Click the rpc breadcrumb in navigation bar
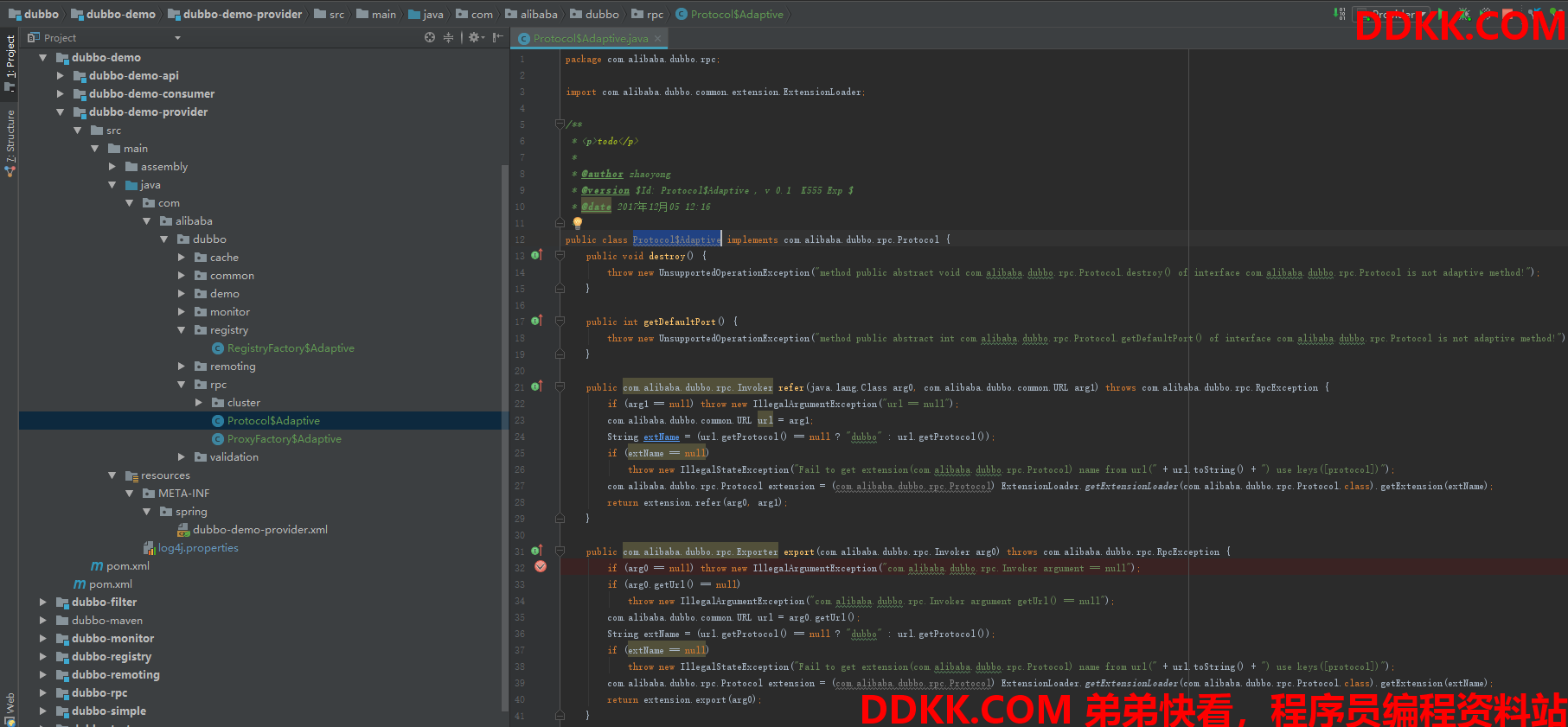 point(648,14)
